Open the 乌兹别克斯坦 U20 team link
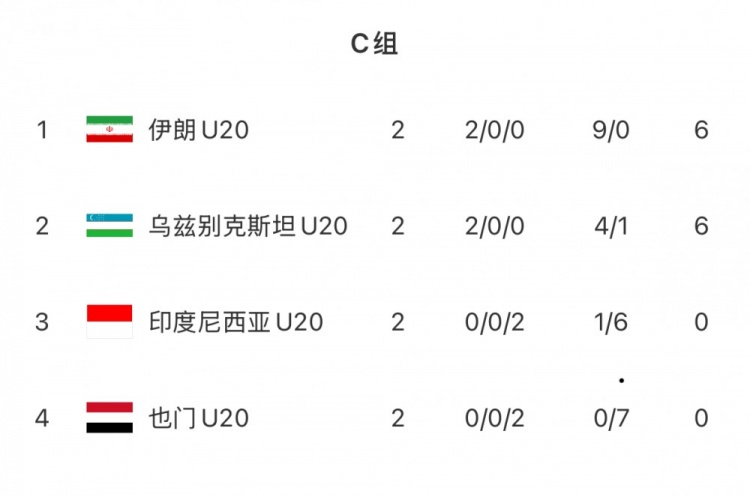Viewport: 750px width, 497px height. 247,226
